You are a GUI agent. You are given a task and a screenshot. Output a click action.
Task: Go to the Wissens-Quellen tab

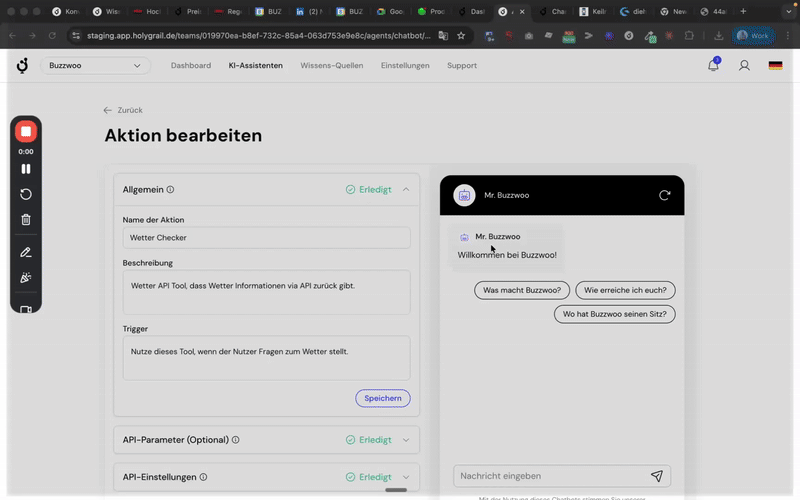point(332,66)
